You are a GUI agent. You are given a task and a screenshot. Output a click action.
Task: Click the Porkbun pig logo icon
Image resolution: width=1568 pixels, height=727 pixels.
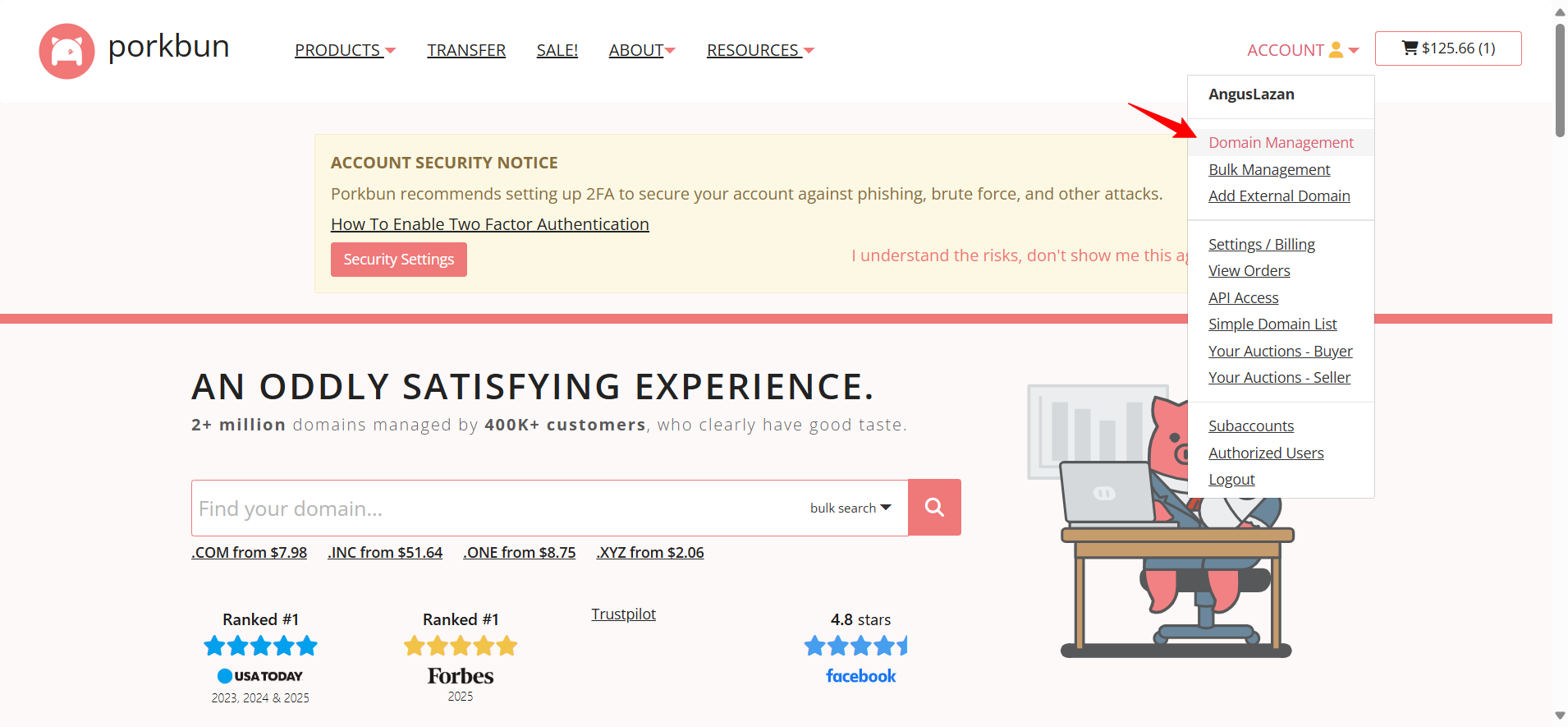(66, 51)
